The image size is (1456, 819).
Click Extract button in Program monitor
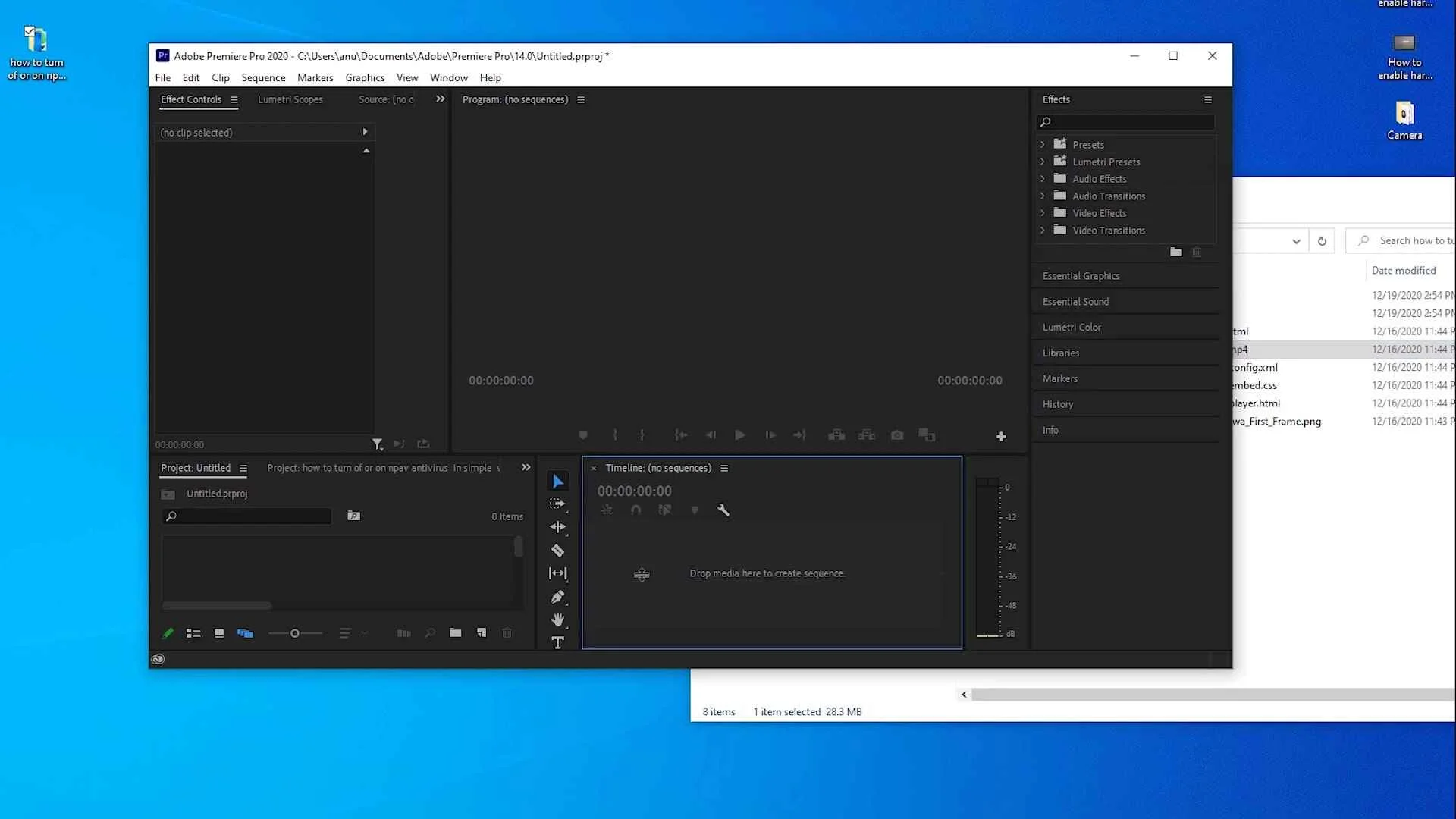pos(867,435)
